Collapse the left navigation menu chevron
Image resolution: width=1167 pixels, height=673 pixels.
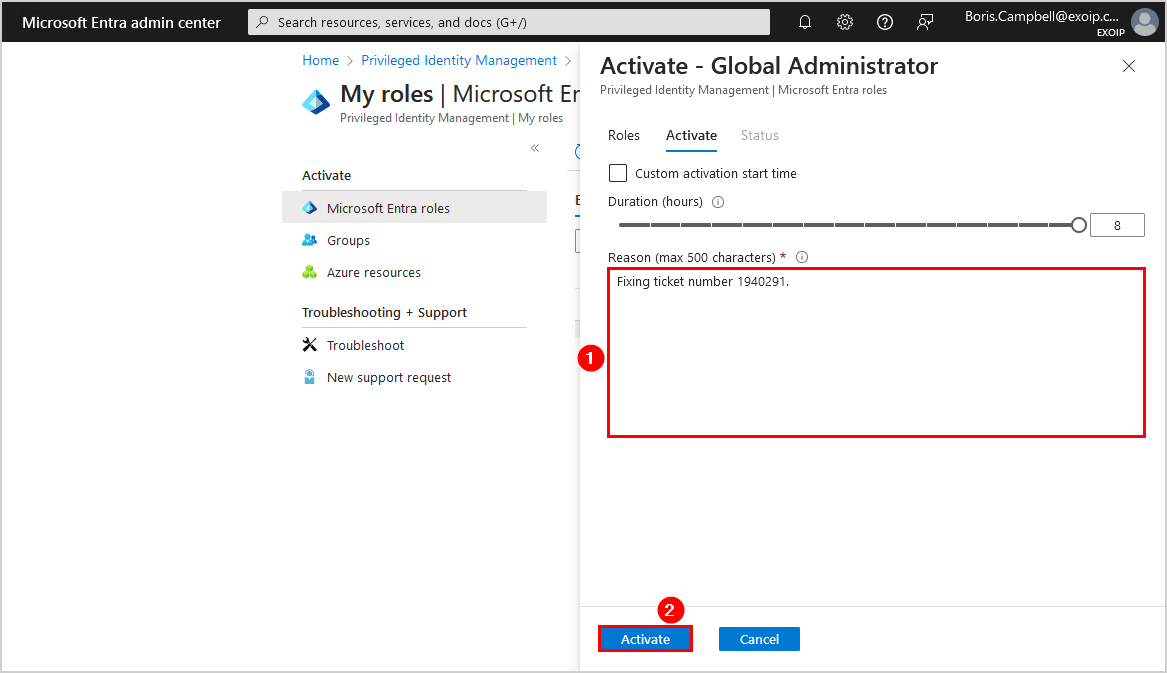535,148
